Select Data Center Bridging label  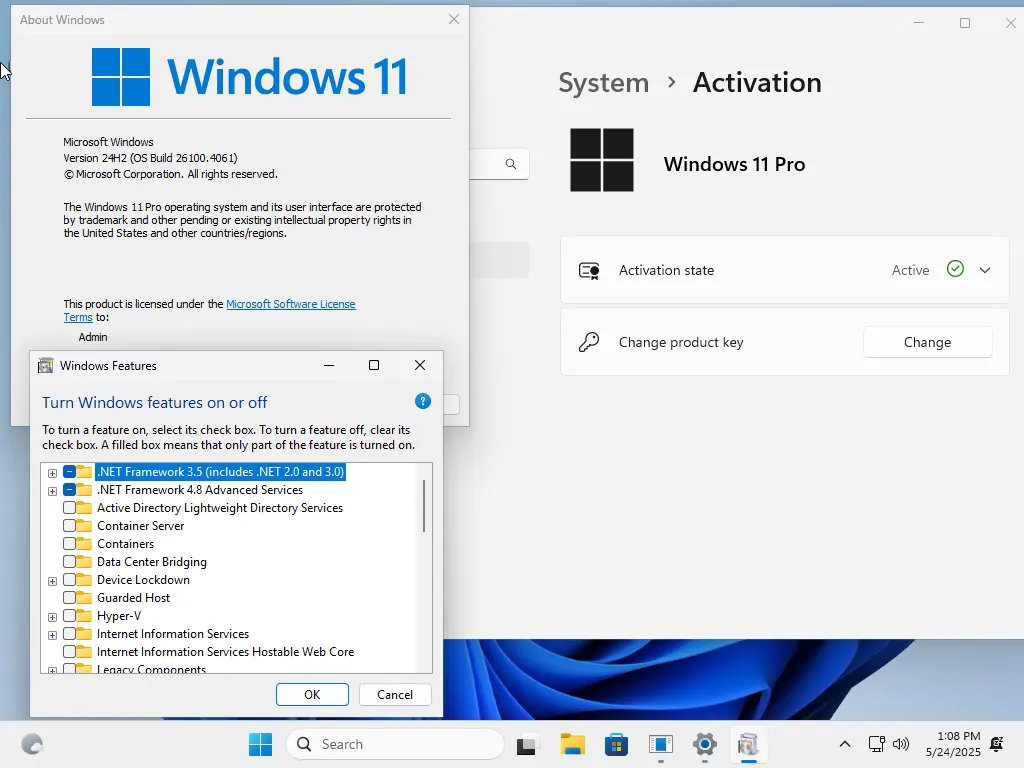point(152,562)
